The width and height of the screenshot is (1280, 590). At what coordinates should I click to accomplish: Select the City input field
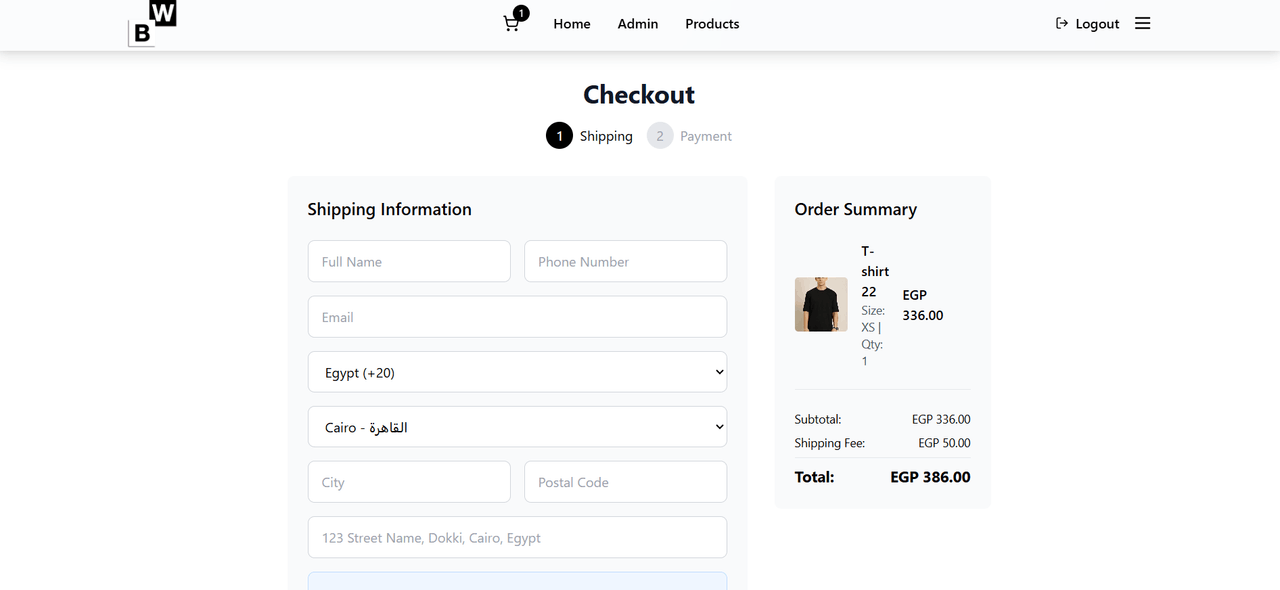click(409, 482)
